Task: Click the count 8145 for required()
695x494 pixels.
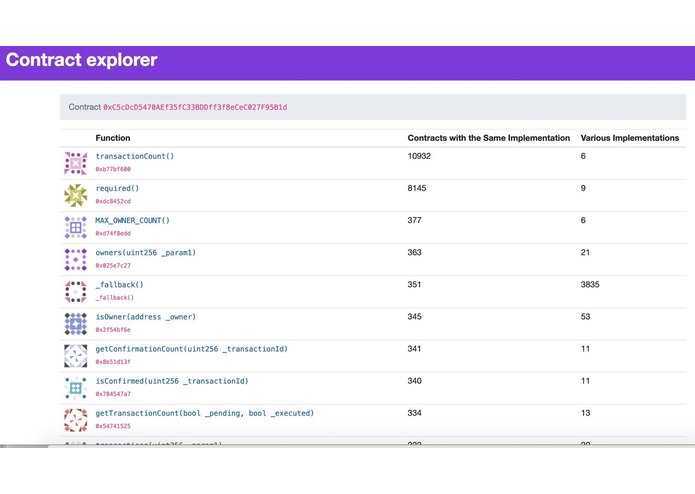Action: (417, 188)
